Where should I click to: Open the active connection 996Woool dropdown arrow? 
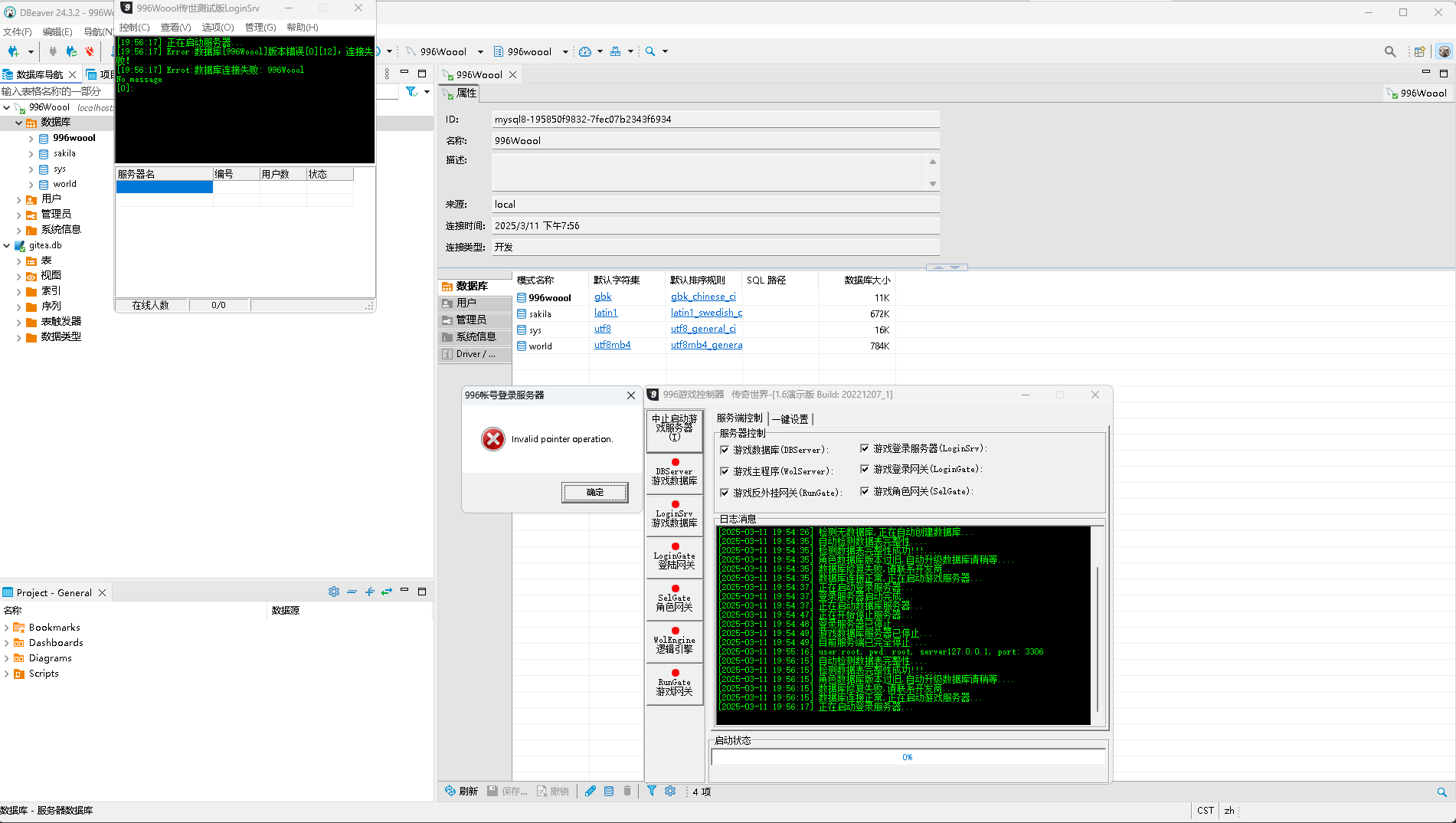480,52
